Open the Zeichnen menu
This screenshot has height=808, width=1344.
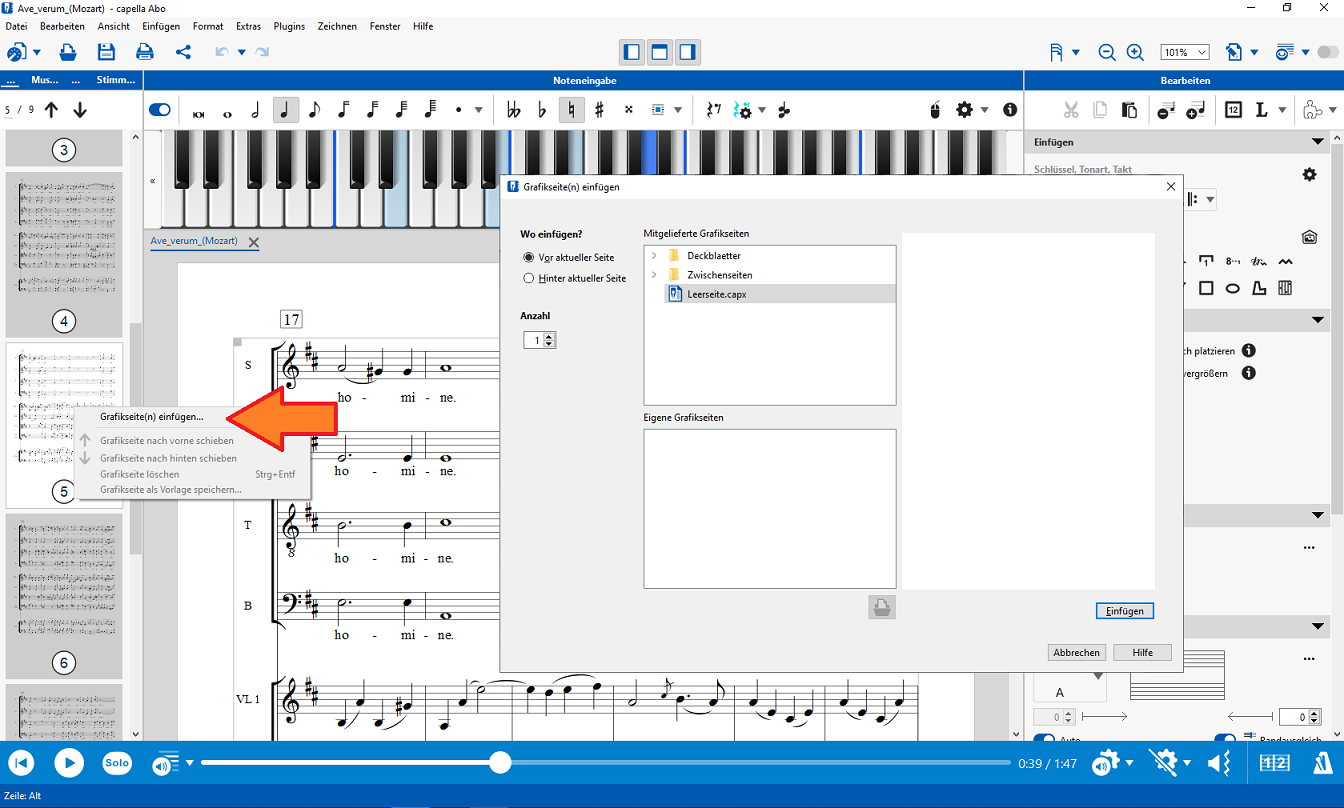coord(337,26)
